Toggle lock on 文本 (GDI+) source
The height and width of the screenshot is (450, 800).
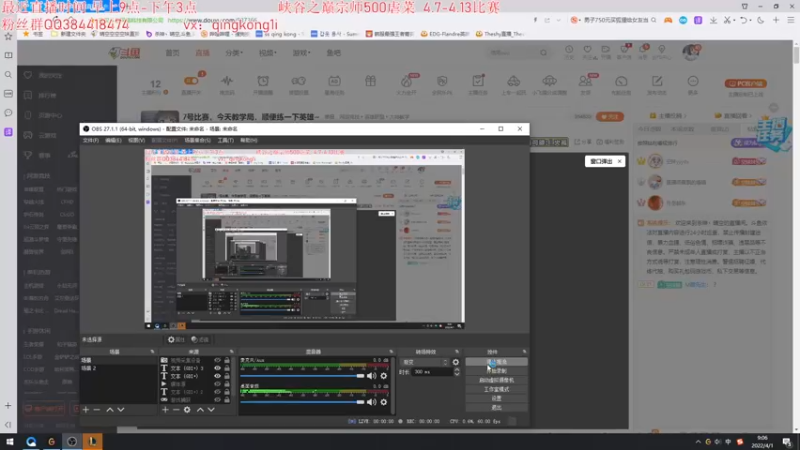227,376
